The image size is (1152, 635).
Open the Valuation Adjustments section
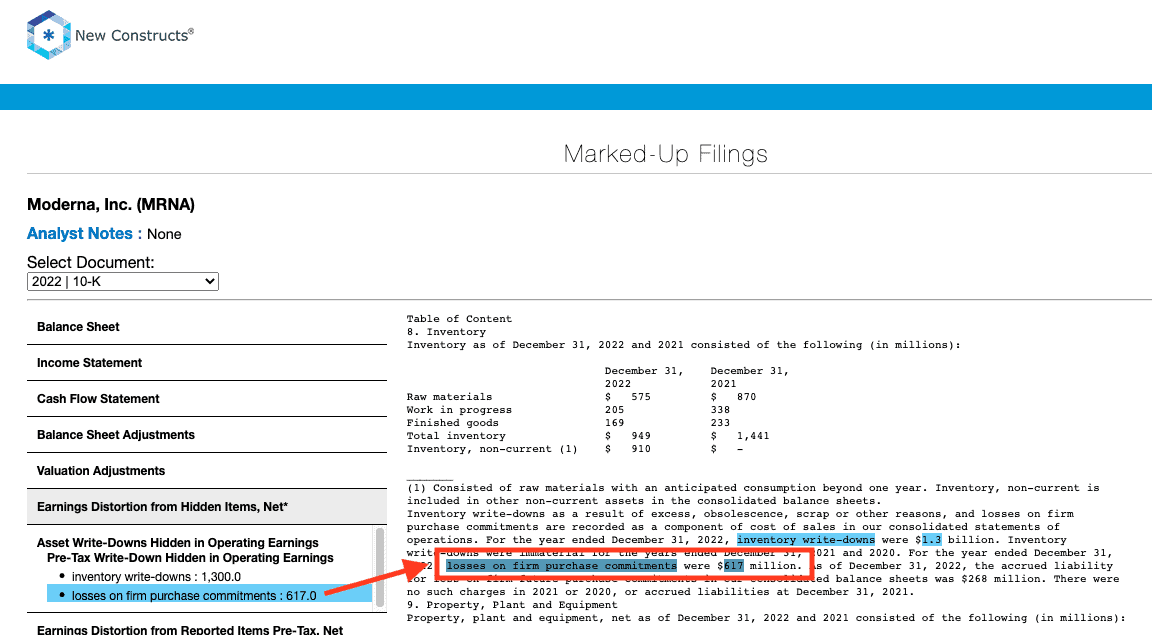tap(206, 471)
